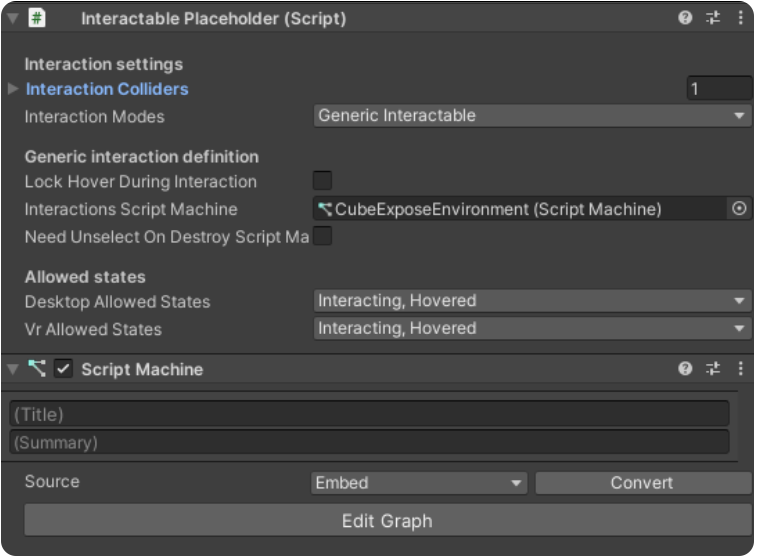Image resolution: width=758 pixels, height=558 pixels.
Task: Open Desktop Allowed States dropdown
Action: coord(532,301)
